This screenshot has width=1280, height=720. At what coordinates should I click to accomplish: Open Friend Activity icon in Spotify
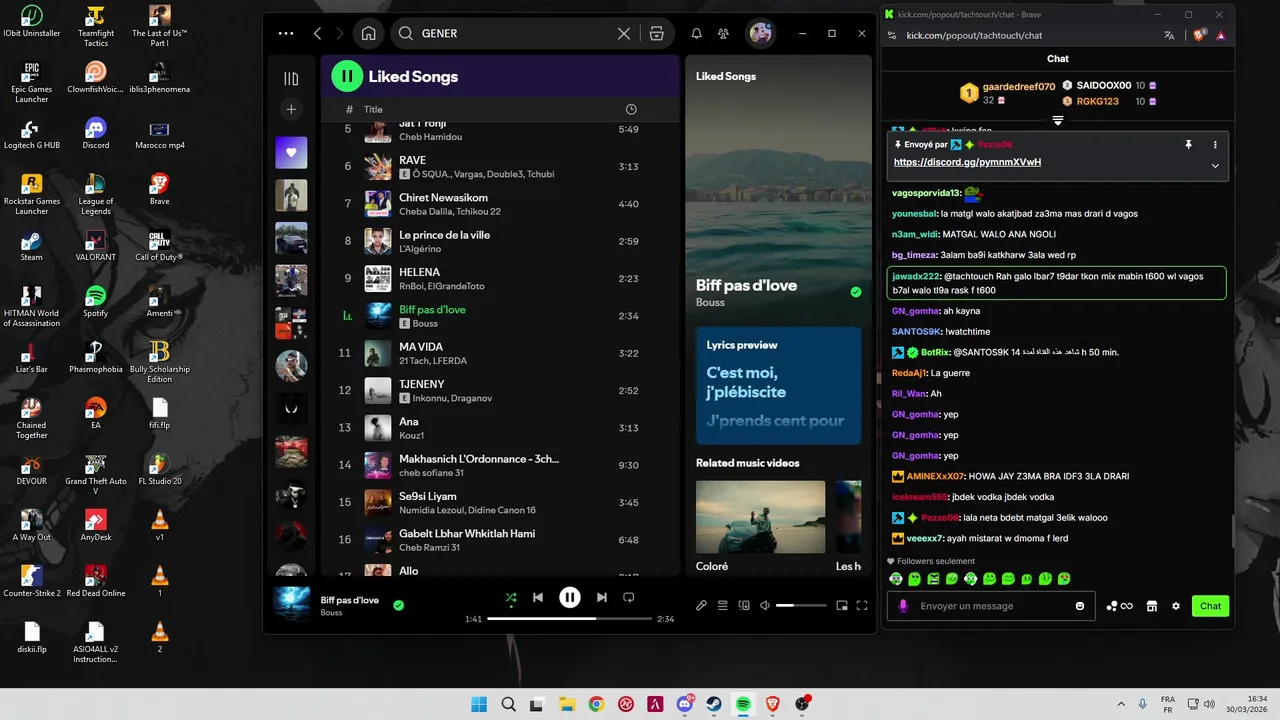[723, 33]
